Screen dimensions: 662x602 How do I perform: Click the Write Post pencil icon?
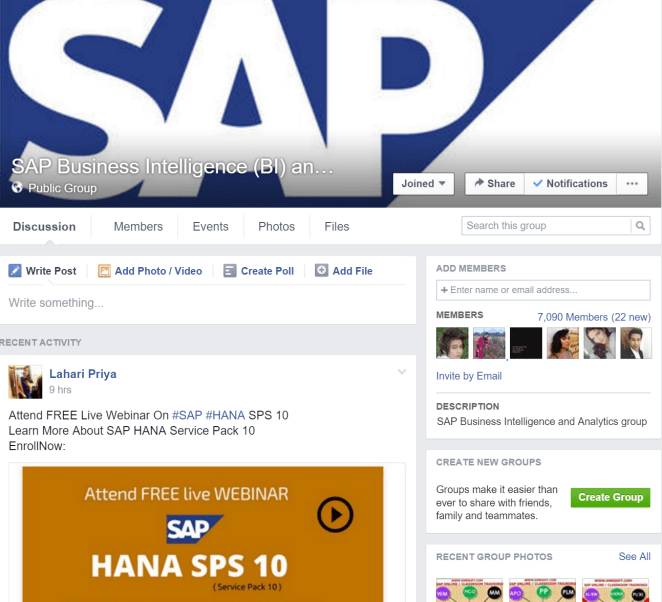click(15, 271)
